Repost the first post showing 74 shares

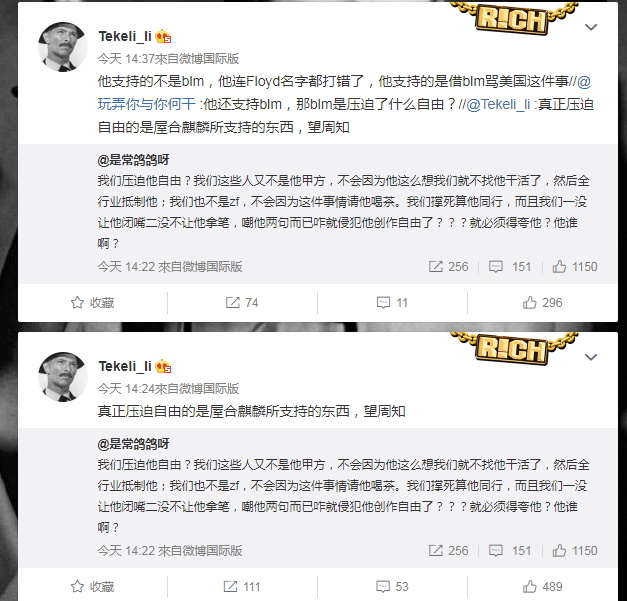click(x=242, y=303)
